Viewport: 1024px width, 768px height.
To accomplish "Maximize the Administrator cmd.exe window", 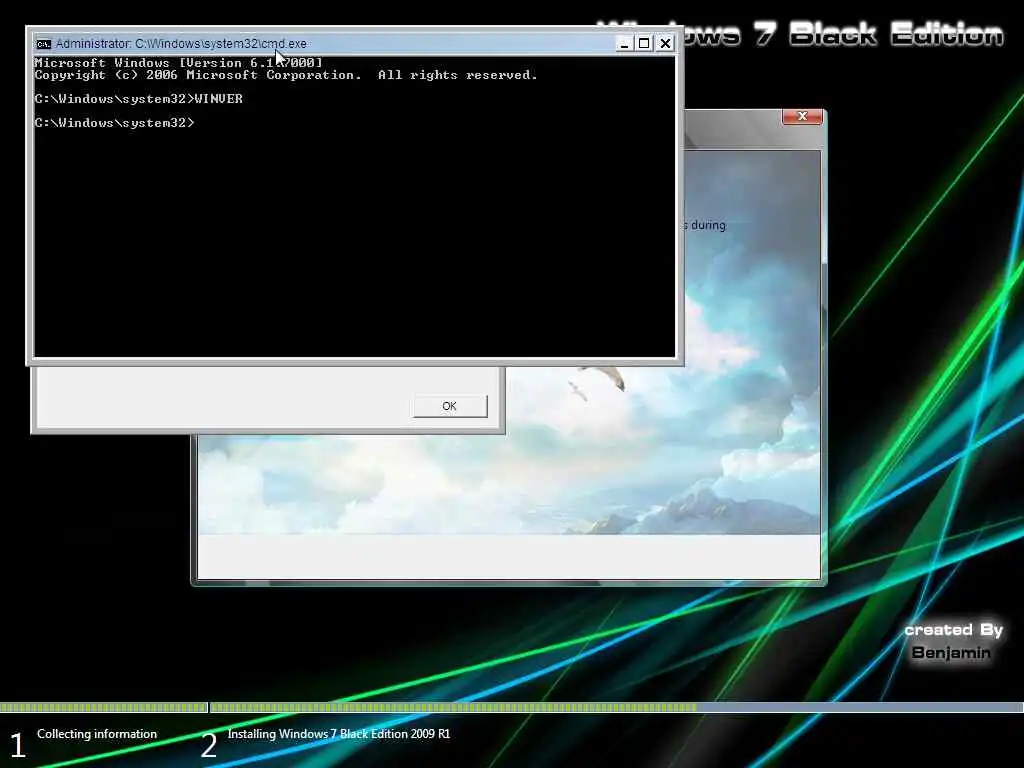I will (x=644, y=43).
